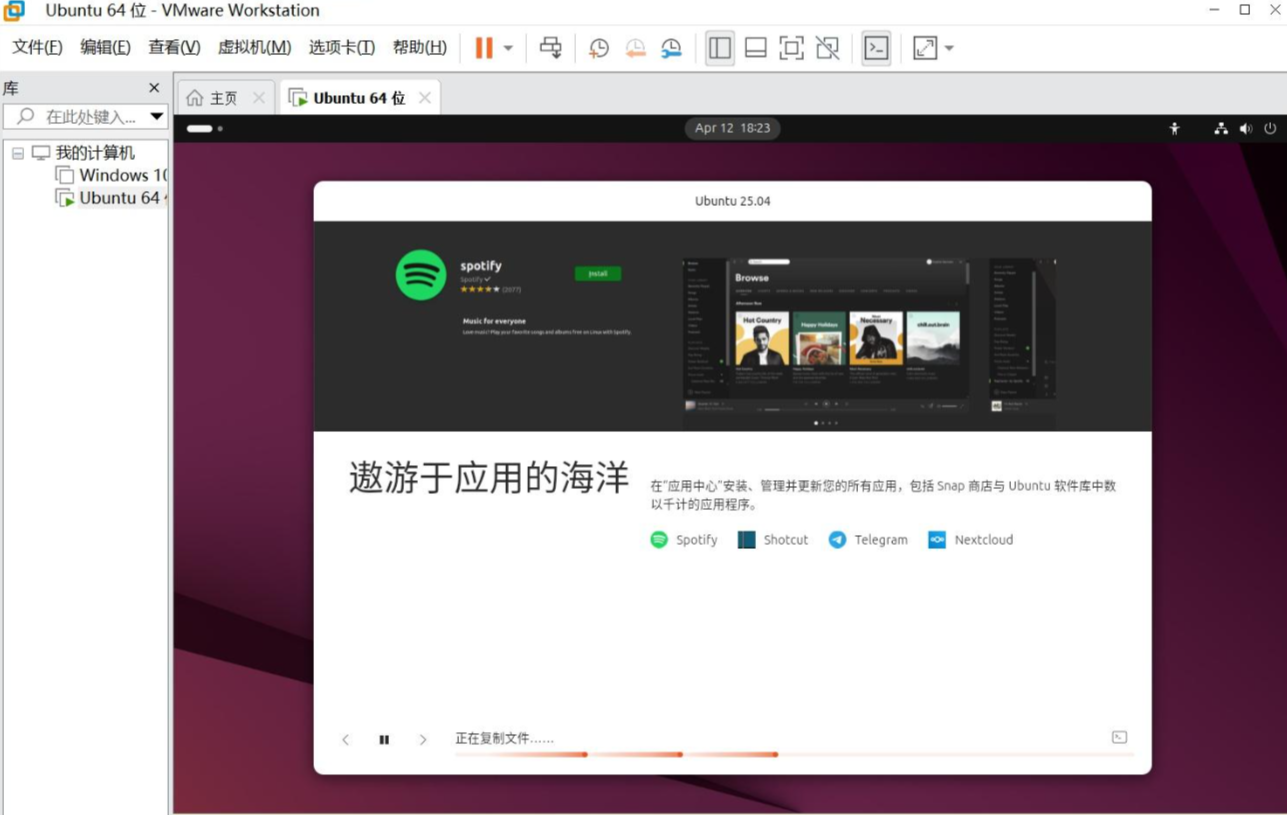Click the installation progress bar
1287x815 pixels.
795,755
